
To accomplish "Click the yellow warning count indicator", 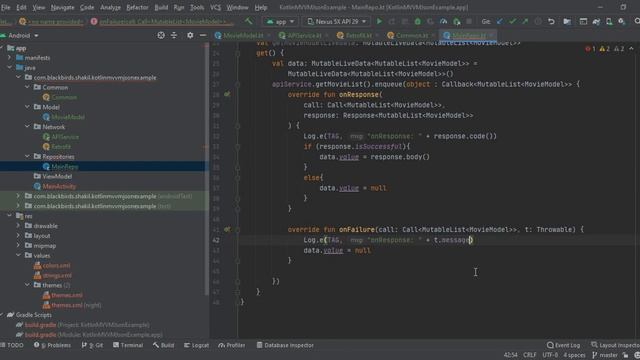I will coord(604,49).
